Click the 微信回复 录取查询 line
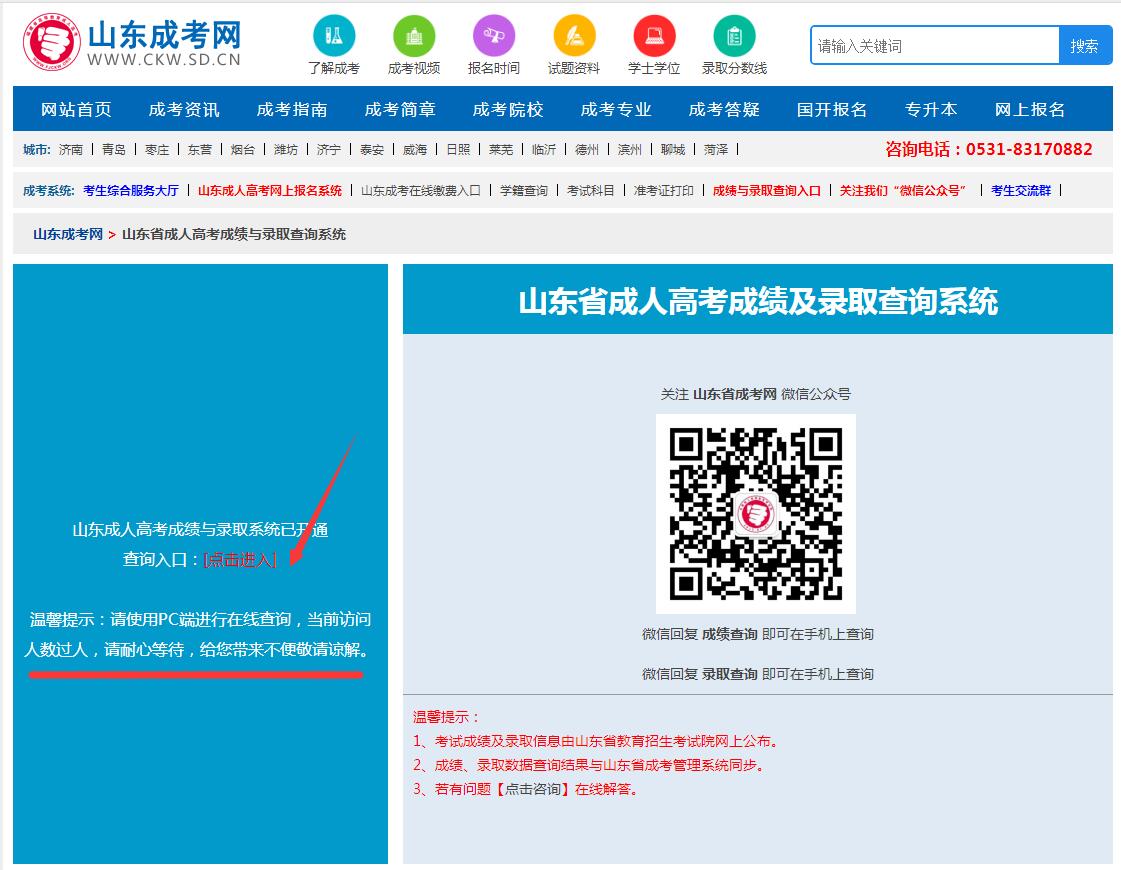The image size is (1121, 870). click(757, 674)
